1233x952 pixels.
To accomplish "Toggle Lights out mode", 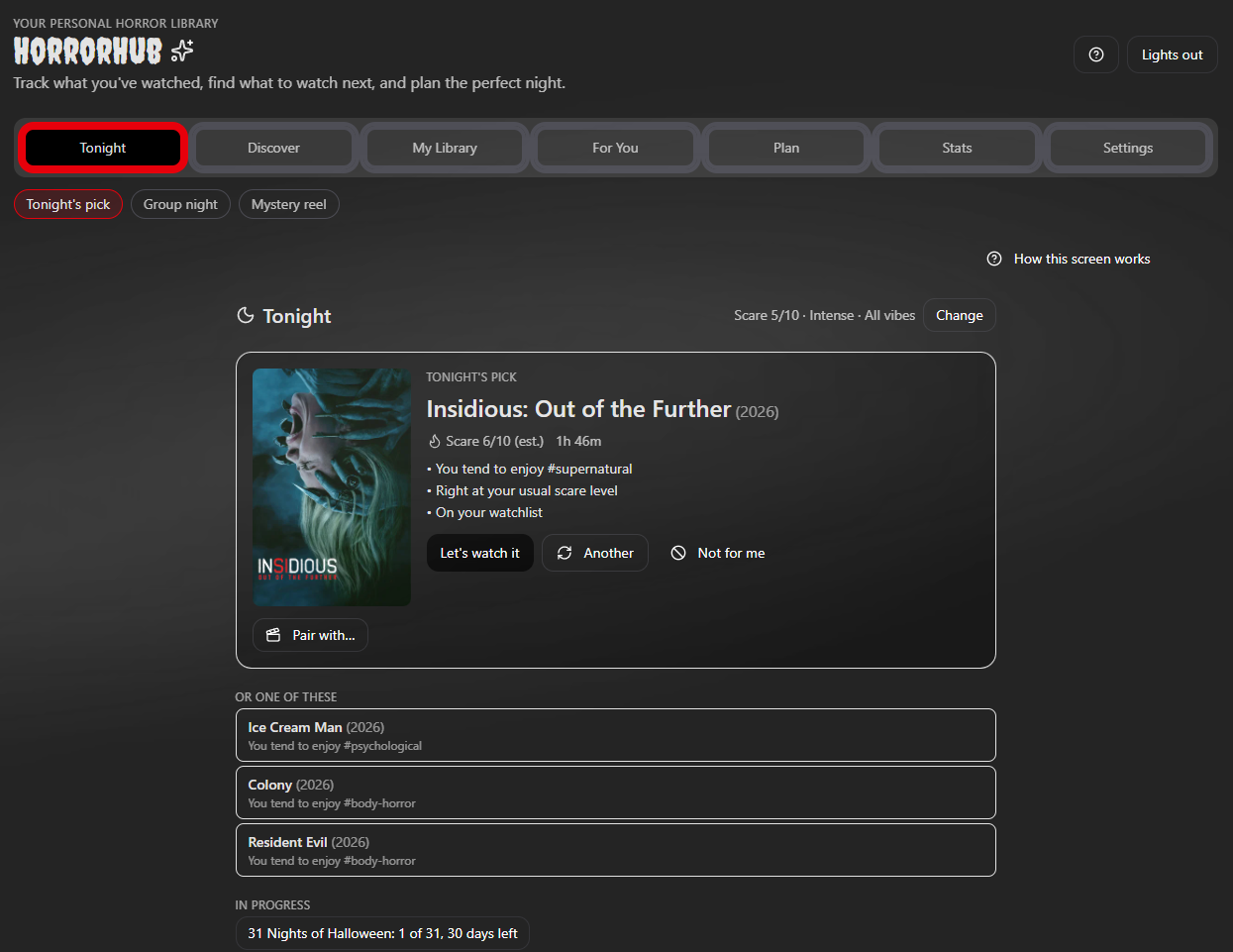I will click(x=1173, y=54).
